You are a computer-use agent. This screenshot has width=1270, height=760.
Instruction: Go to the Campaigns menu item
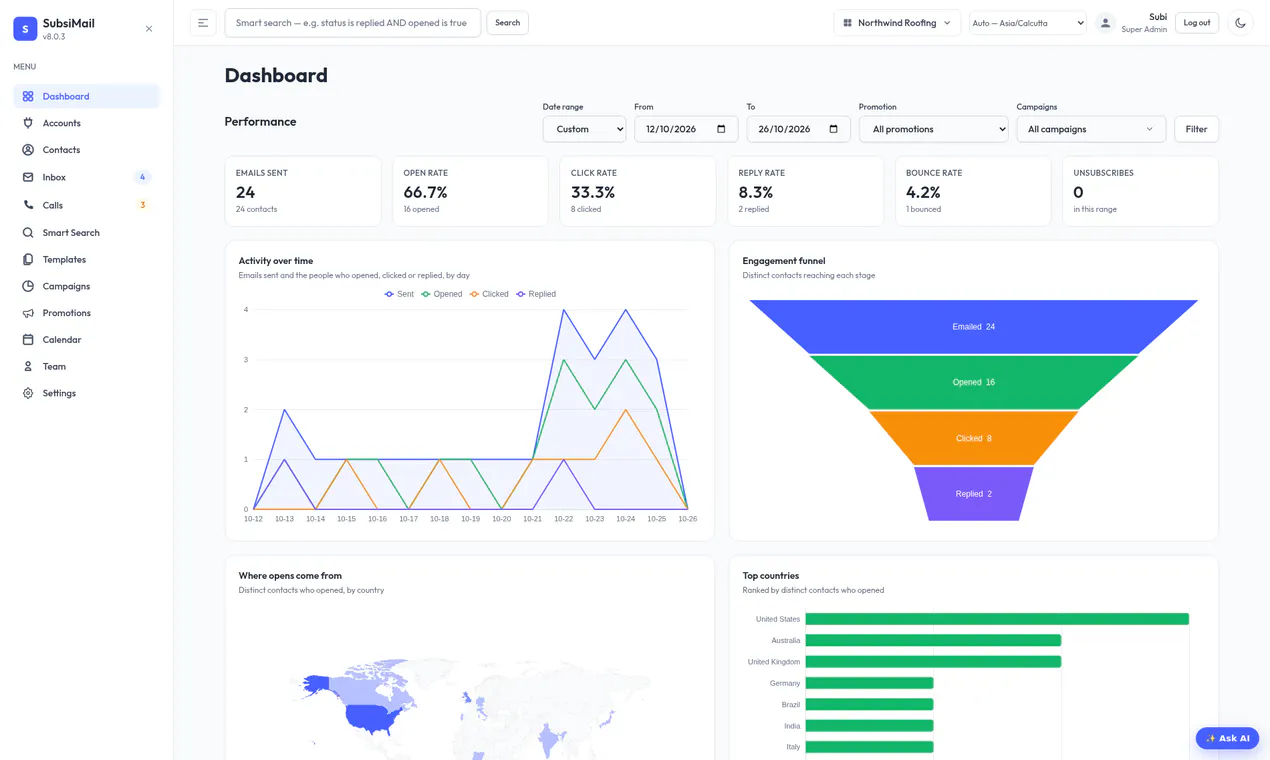[87, 286]
